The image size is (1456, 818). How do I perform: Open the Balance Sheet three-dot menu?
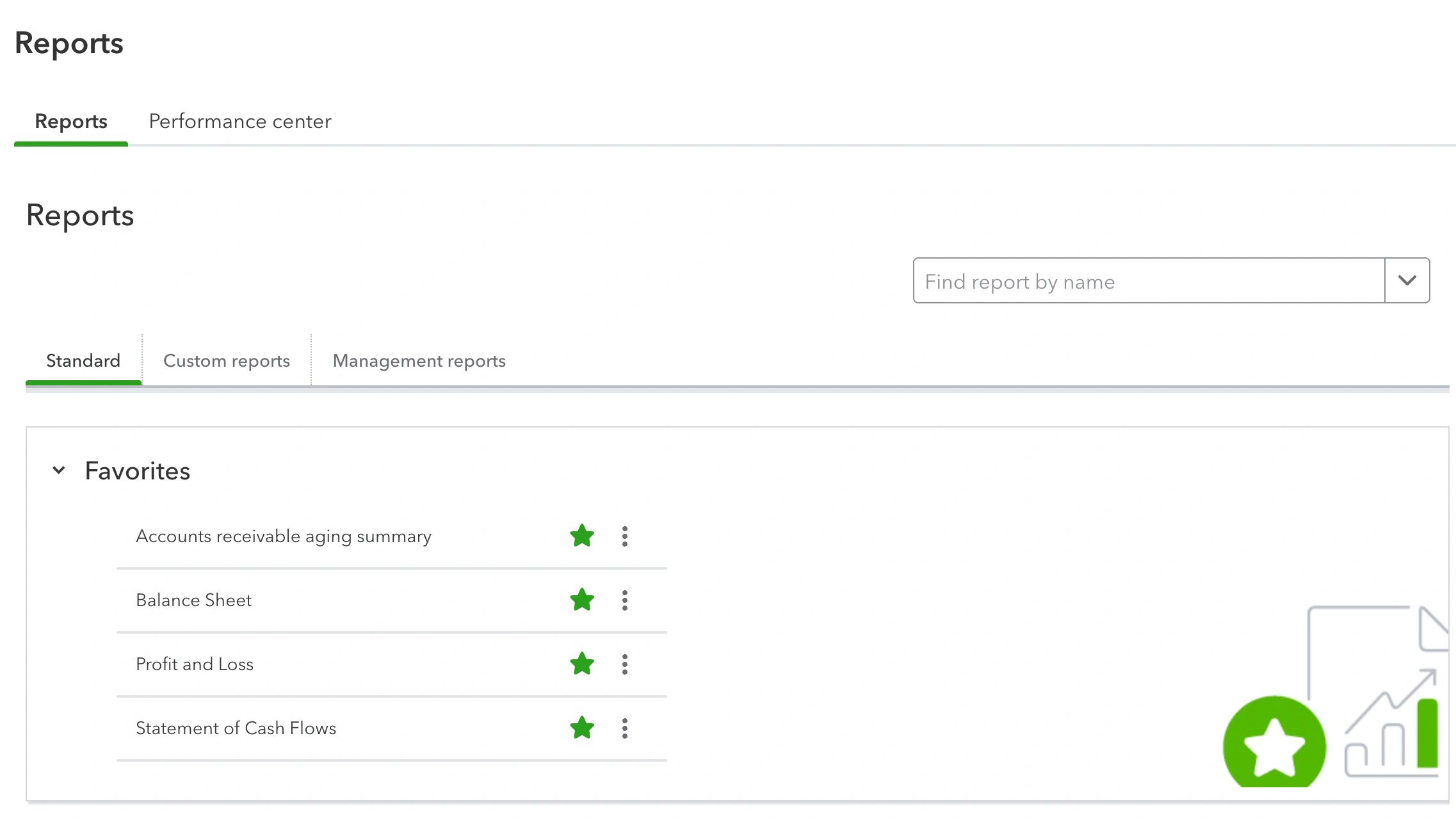pyautogui.click(x=625, y=600)
